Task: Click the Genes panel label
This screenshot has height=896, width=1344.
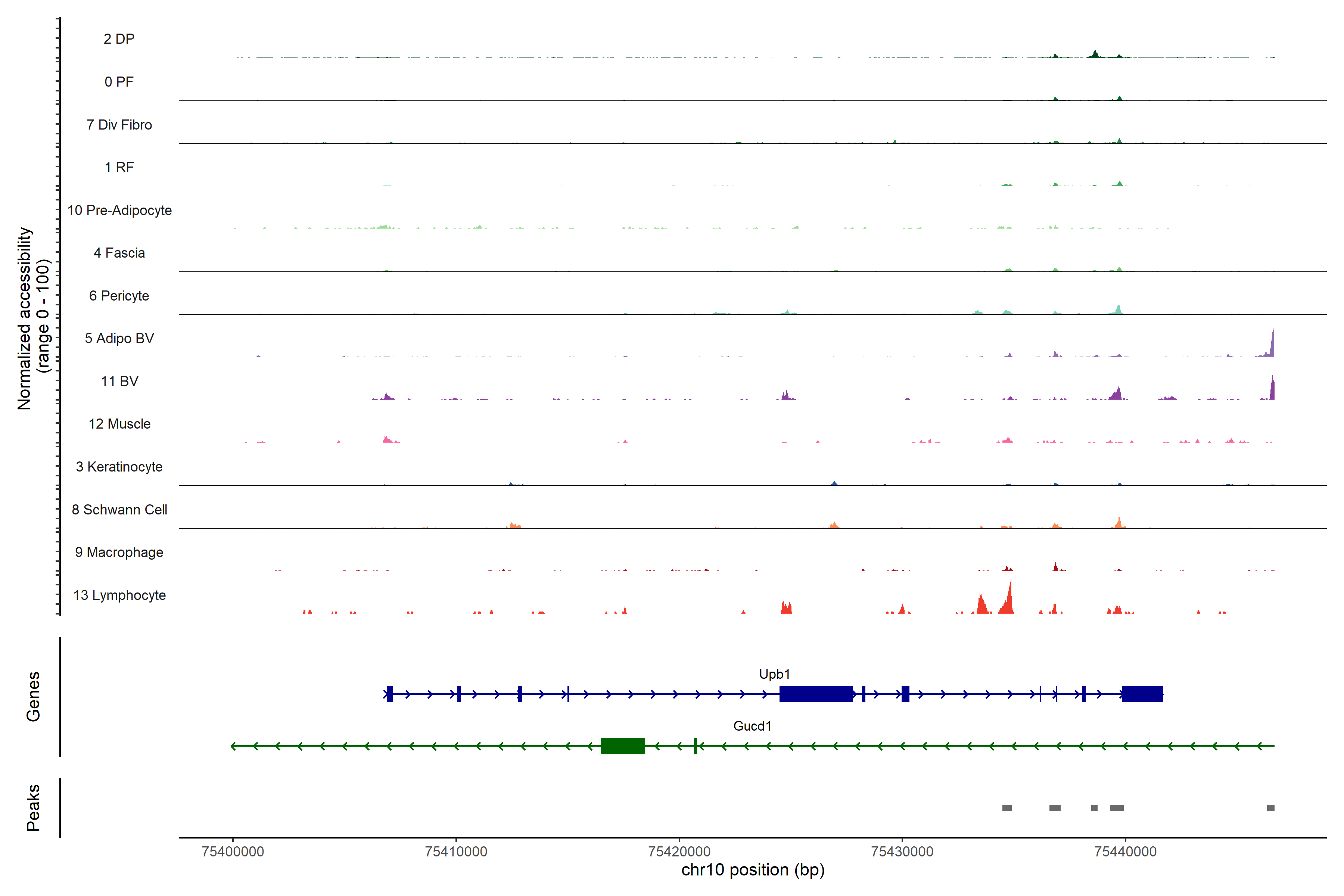Action: pyautogui.click(x=33, y=697)
